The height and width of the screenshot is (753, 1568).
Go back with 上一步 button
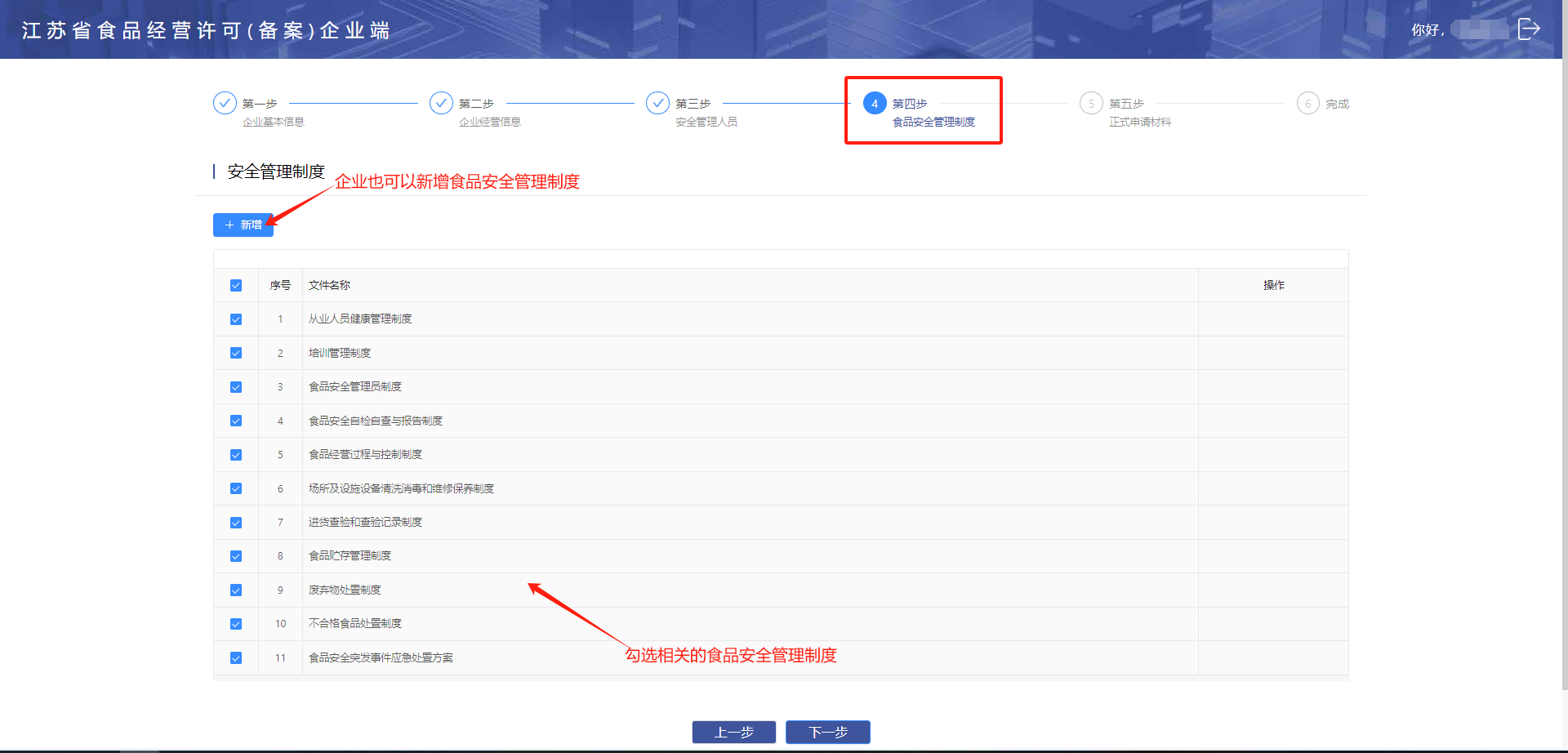pos(733,732)
